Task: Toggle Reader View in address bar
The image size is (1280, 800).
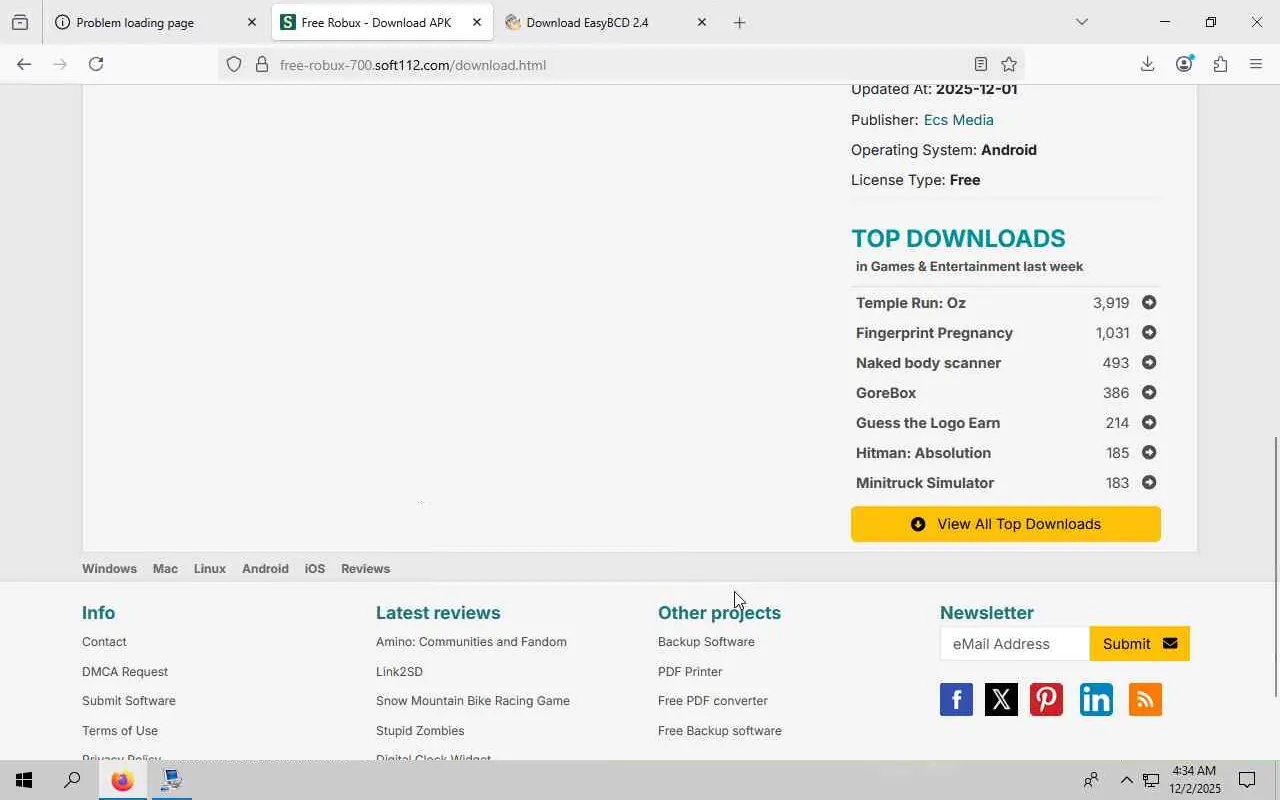Action: [981, 64]
